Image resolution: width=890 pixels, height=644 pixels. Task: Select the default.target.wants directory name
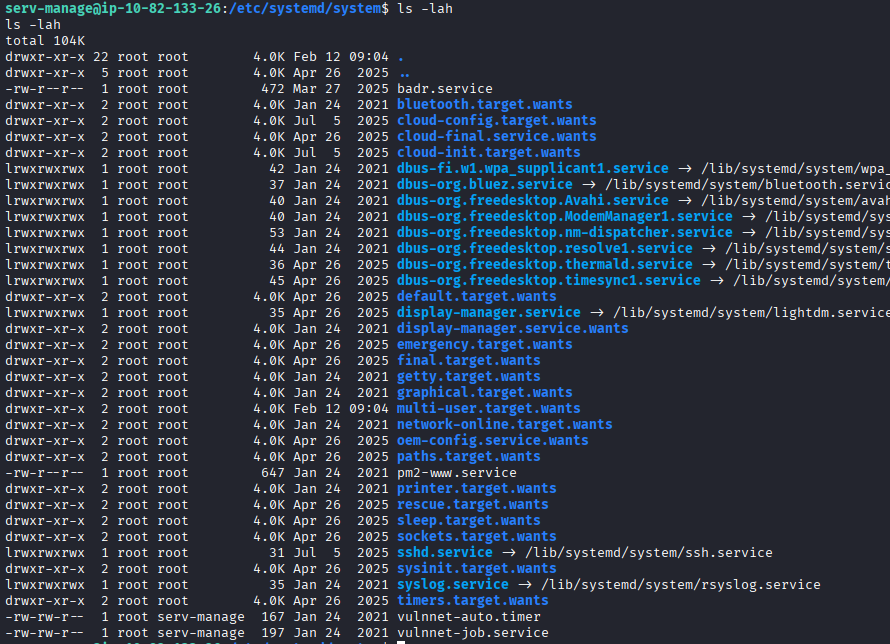(476, 296)
